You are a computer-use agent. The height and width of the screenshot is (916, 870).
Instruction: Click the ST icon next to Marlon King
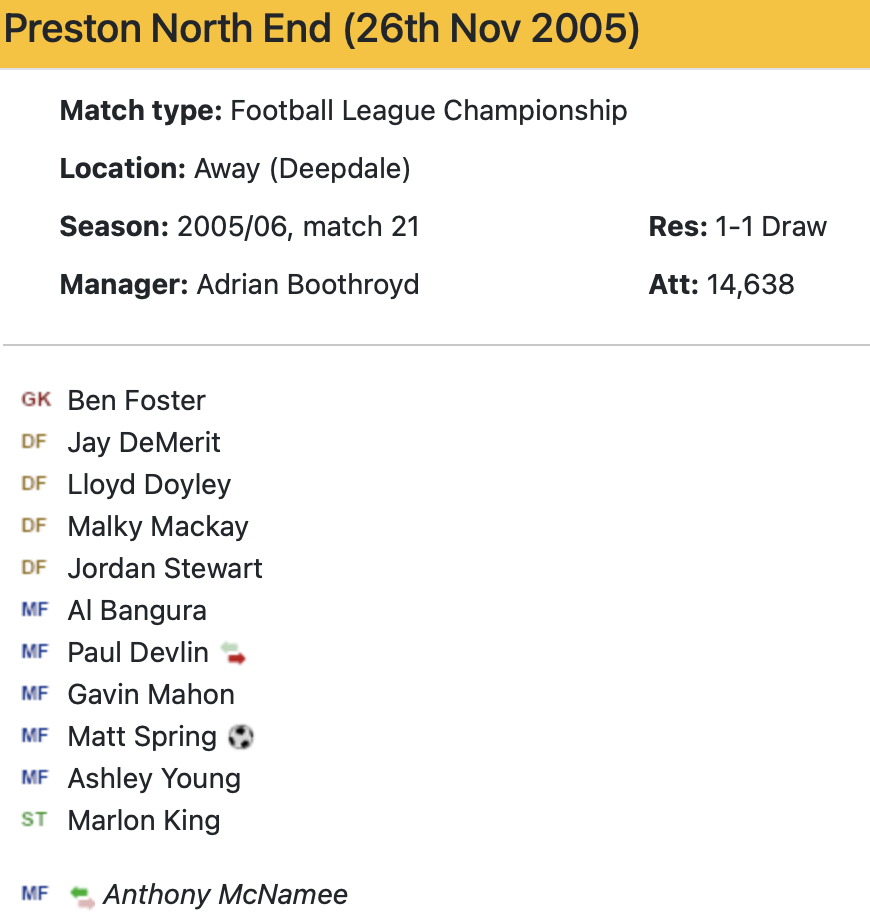tap(34, 820)
